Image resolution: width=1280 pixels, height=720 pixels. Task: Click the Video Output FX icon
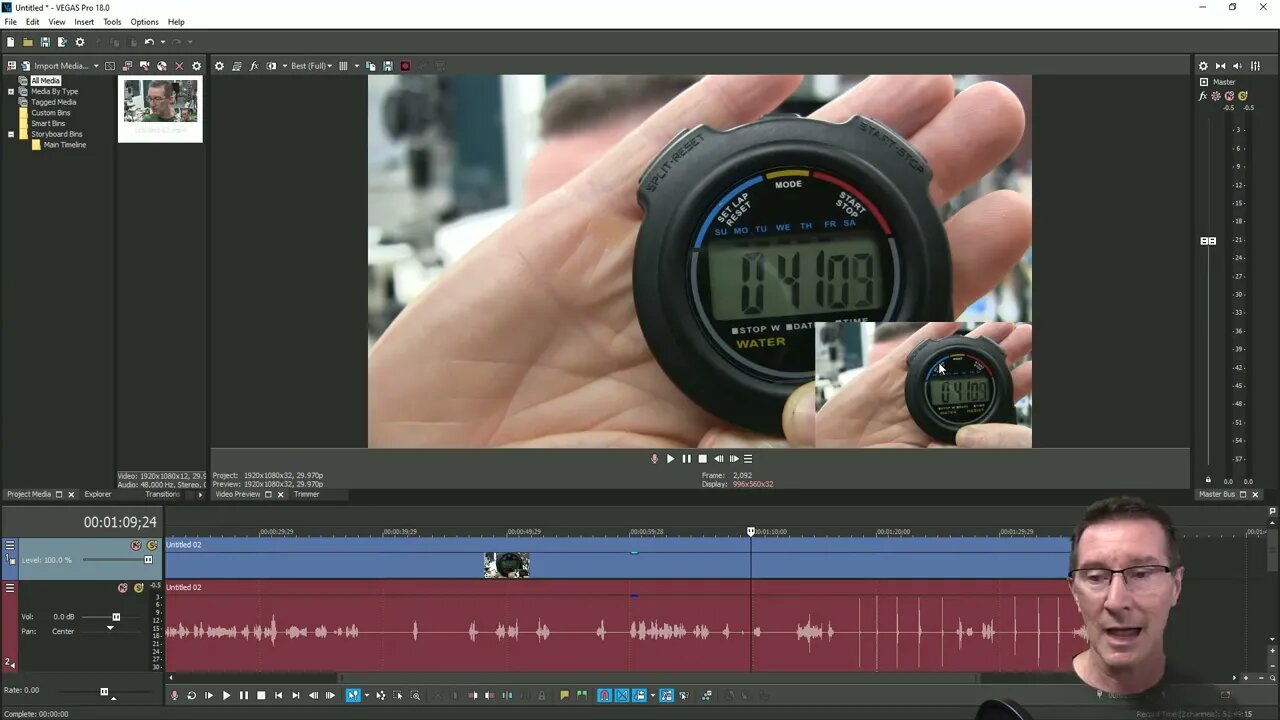pyautogui.click(x=254, y=66)
